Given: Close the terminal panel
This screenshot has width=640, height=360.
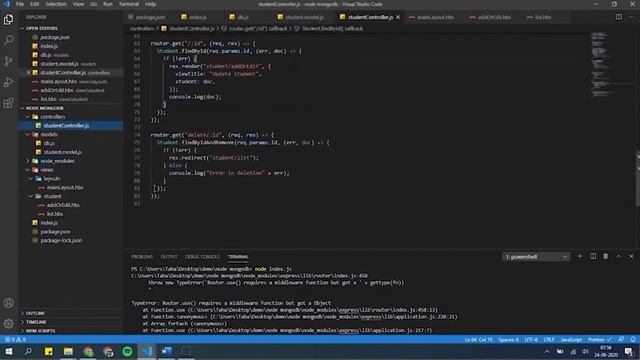Looking at the screenshot, I should coord(631,256).
